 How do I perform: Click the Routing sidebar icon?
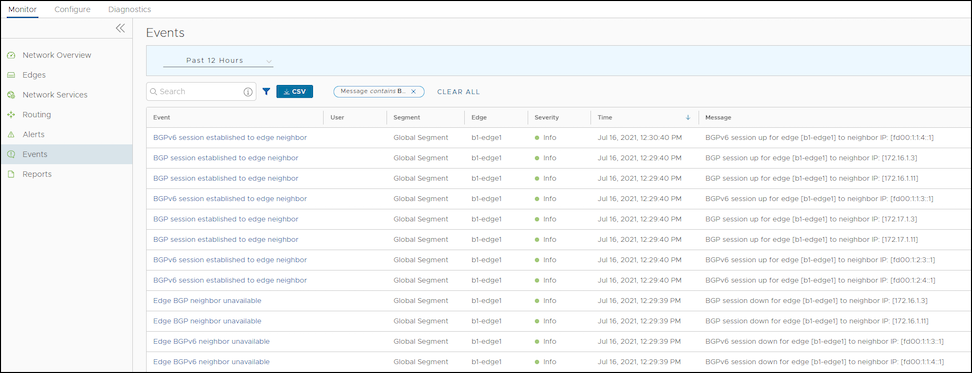(x=11, y=115)
